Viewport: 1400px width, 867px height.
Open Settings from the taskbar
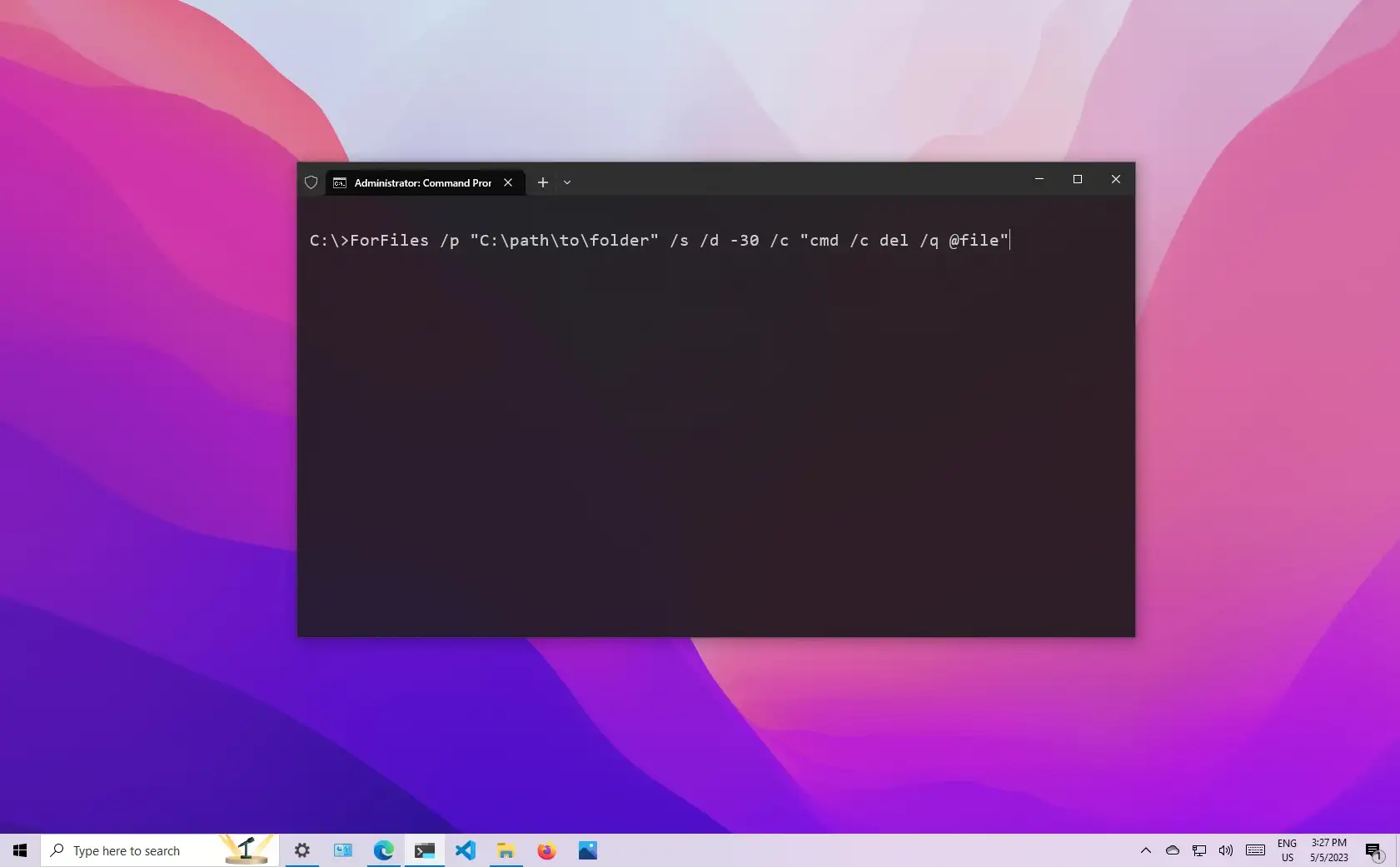coord(301,850)
